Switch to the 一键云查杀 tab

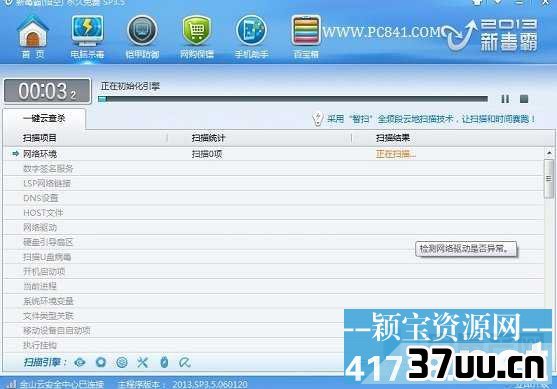(x=44, y=118)
